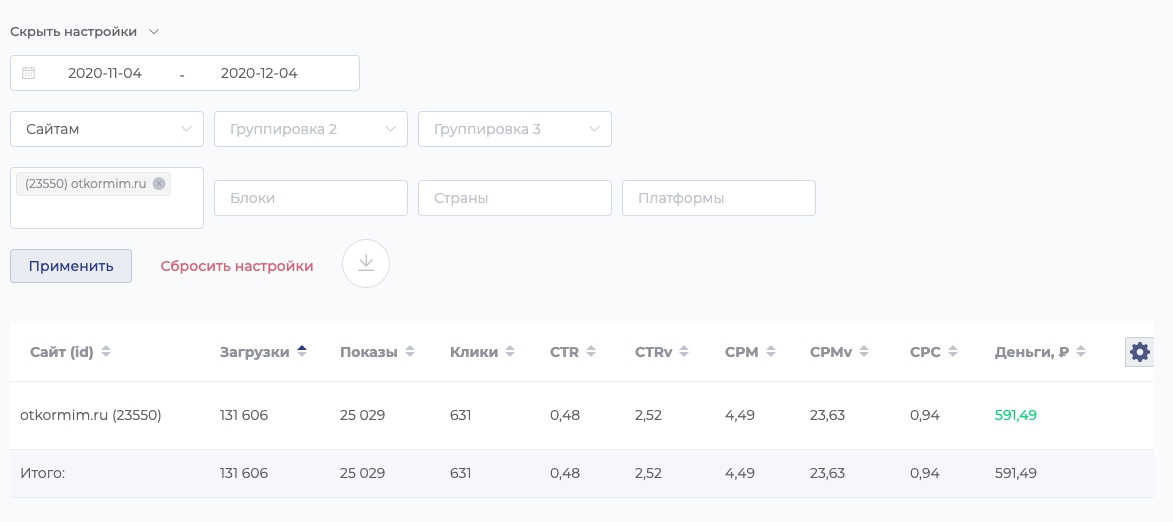Image resolution: width=1173 pixels, height=522 pixels.
Task: Click the Блоки filter field
Action: 311,198
